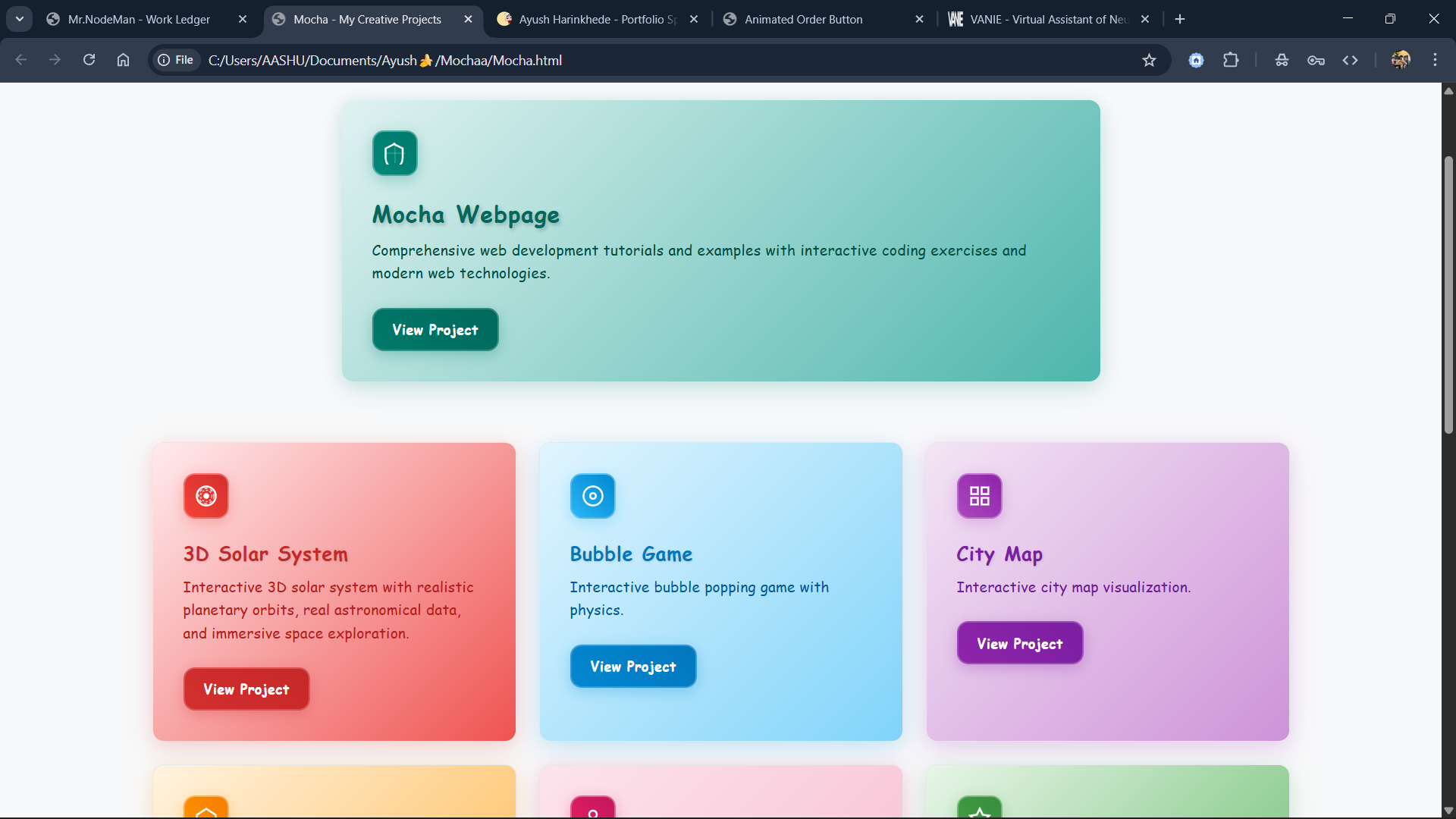This screenshot has height=819, width=1456.
Task: Click View Project under Bubble Game
Action: point(632,667)
